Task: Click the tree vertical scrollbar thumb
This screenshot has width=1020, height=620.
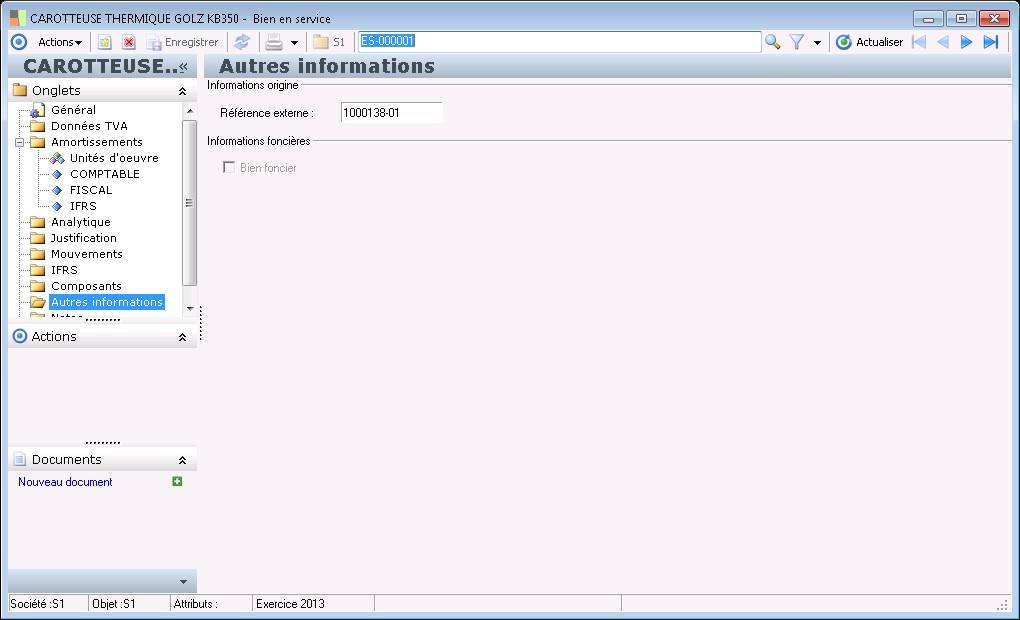Action: click(x=189, y=203)
